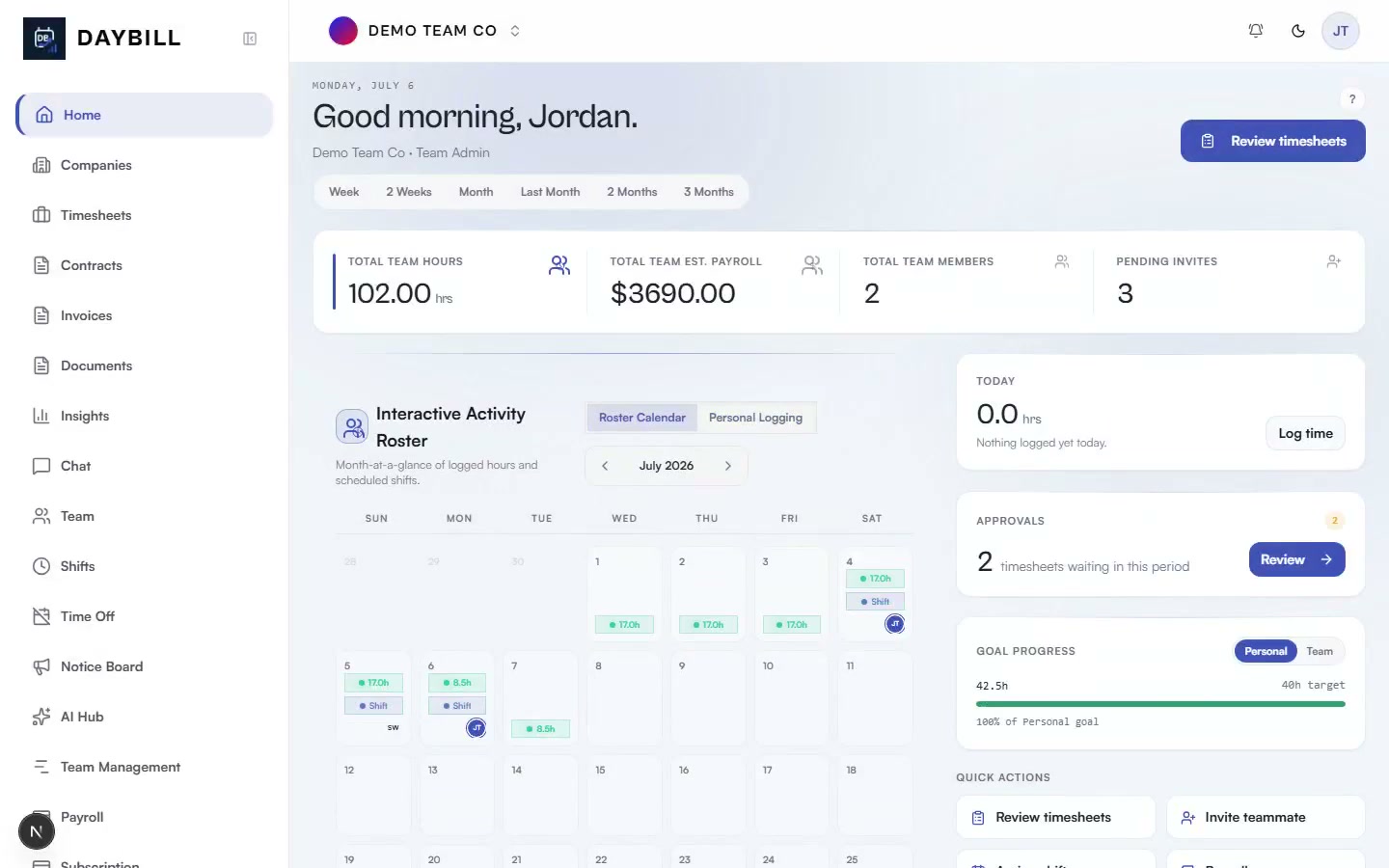Viewport: 1389px width, 868px height.
Task: Click the Shifts clock icon
Action: point(41,566)
